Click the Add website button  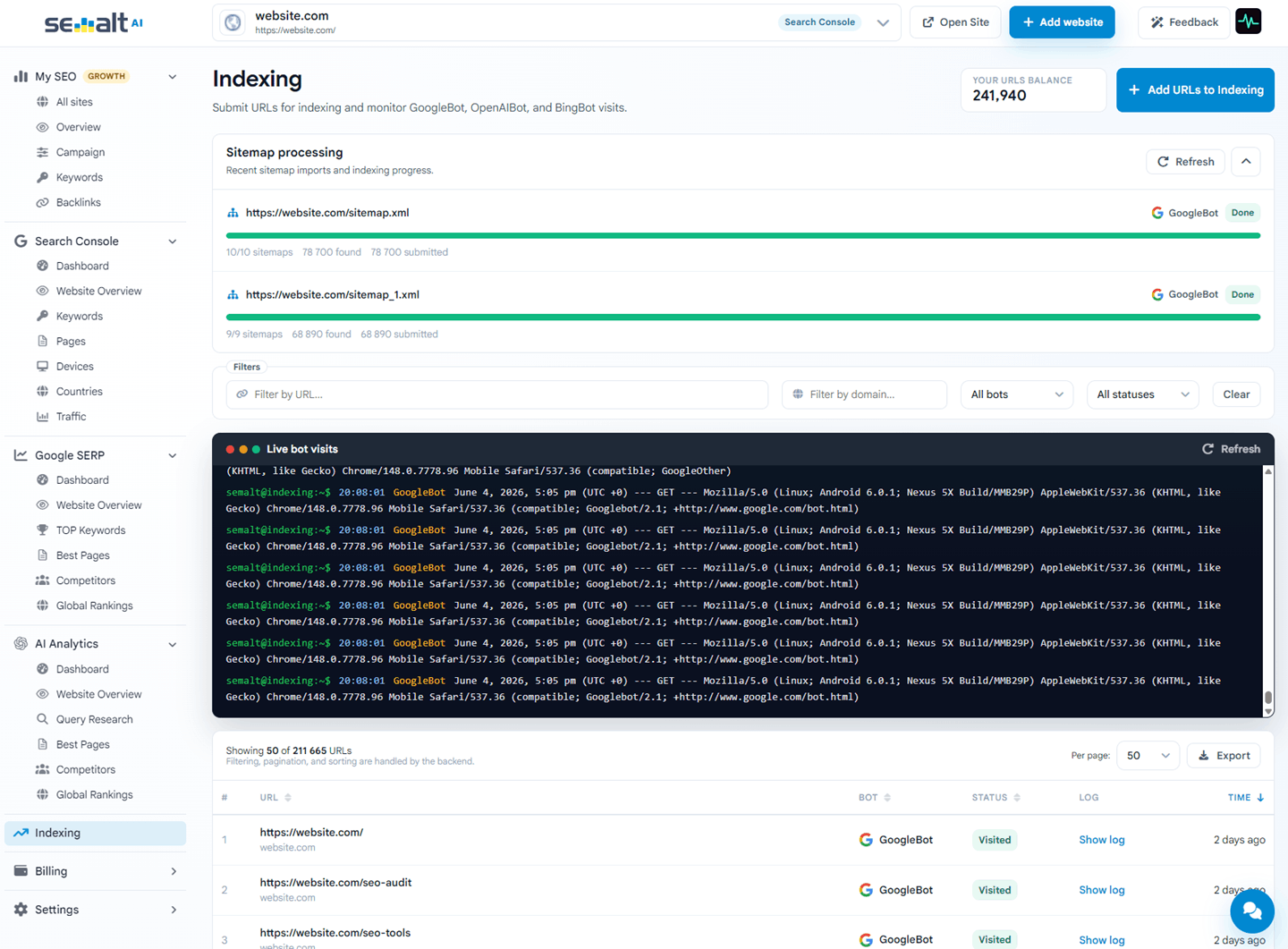tap(1062, 22)
